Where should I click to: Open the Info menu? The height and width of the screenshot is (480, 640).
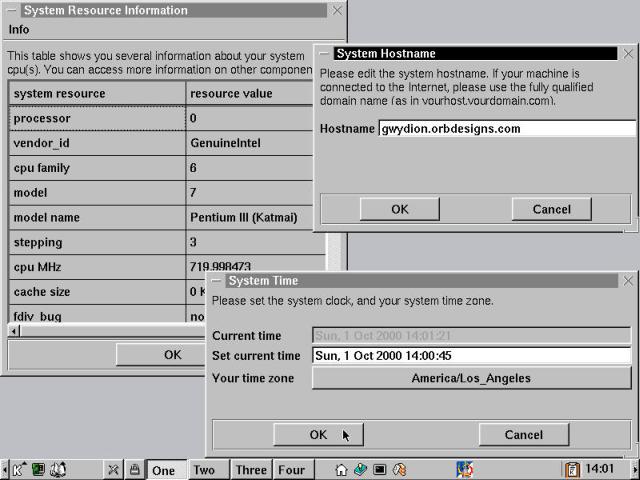(19, 30)
